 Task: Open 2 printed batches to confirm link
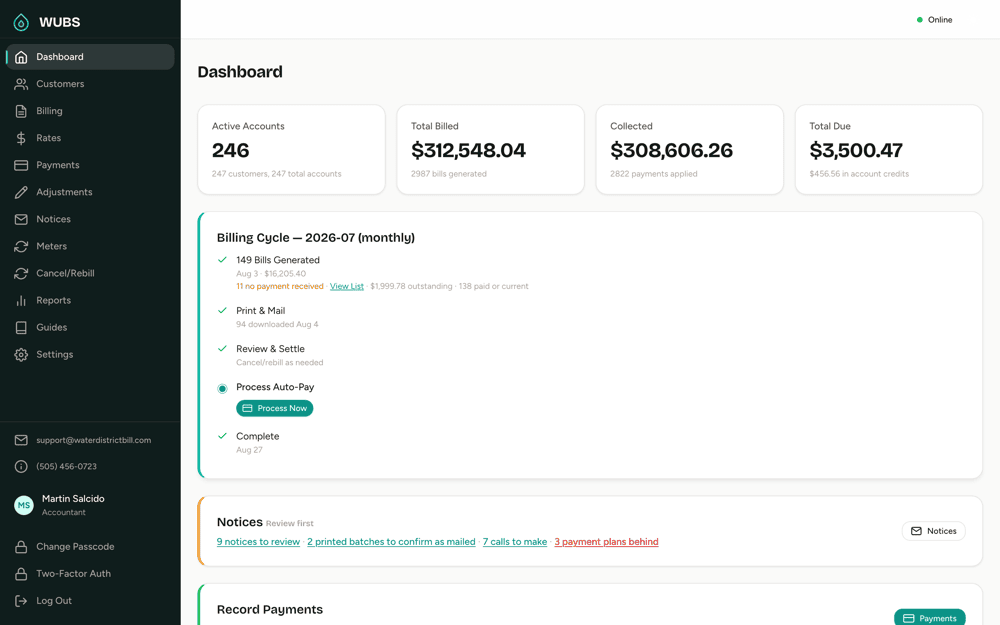point(391,541)
